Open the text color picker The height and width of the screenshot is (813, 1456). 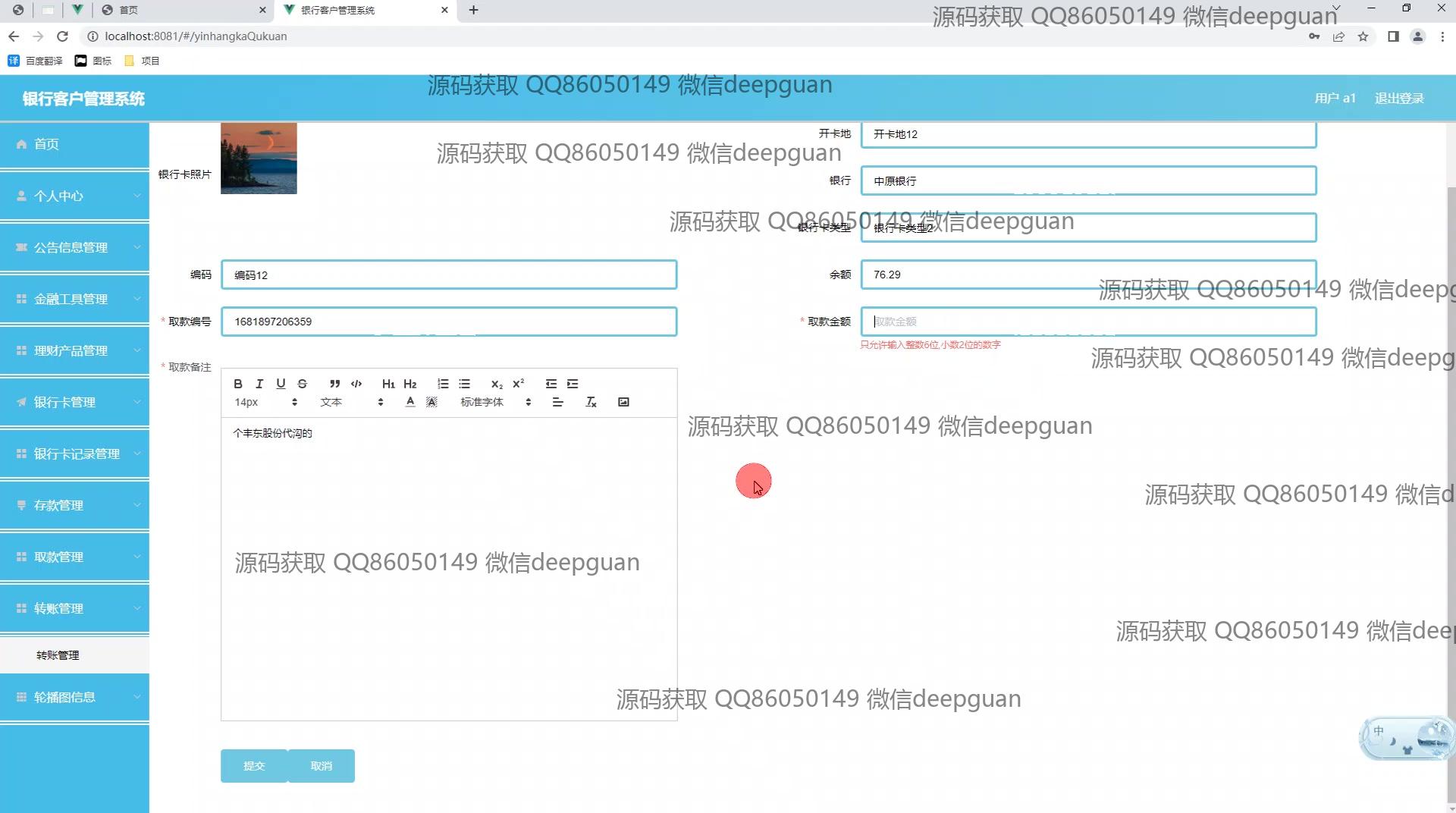[410, 402]
